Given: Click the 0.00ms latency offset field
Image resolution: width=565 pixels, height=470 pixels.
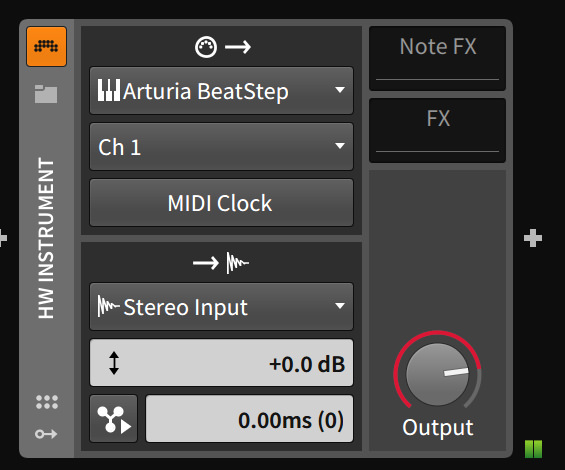Looking at the screenshot, I should pyautogui.click(x=249, y=418).
